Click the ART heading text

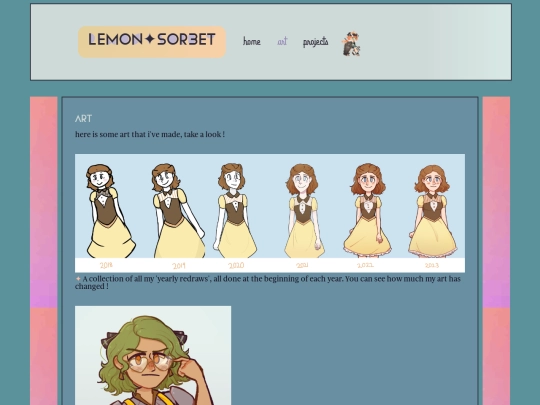point(83,119)
